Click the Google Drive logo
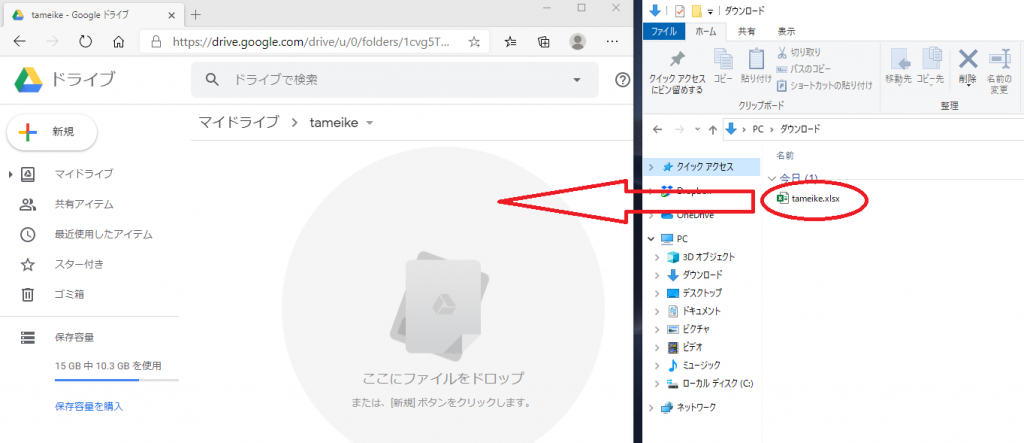This screenshot has height=443, width=1024. click(27, 80)
